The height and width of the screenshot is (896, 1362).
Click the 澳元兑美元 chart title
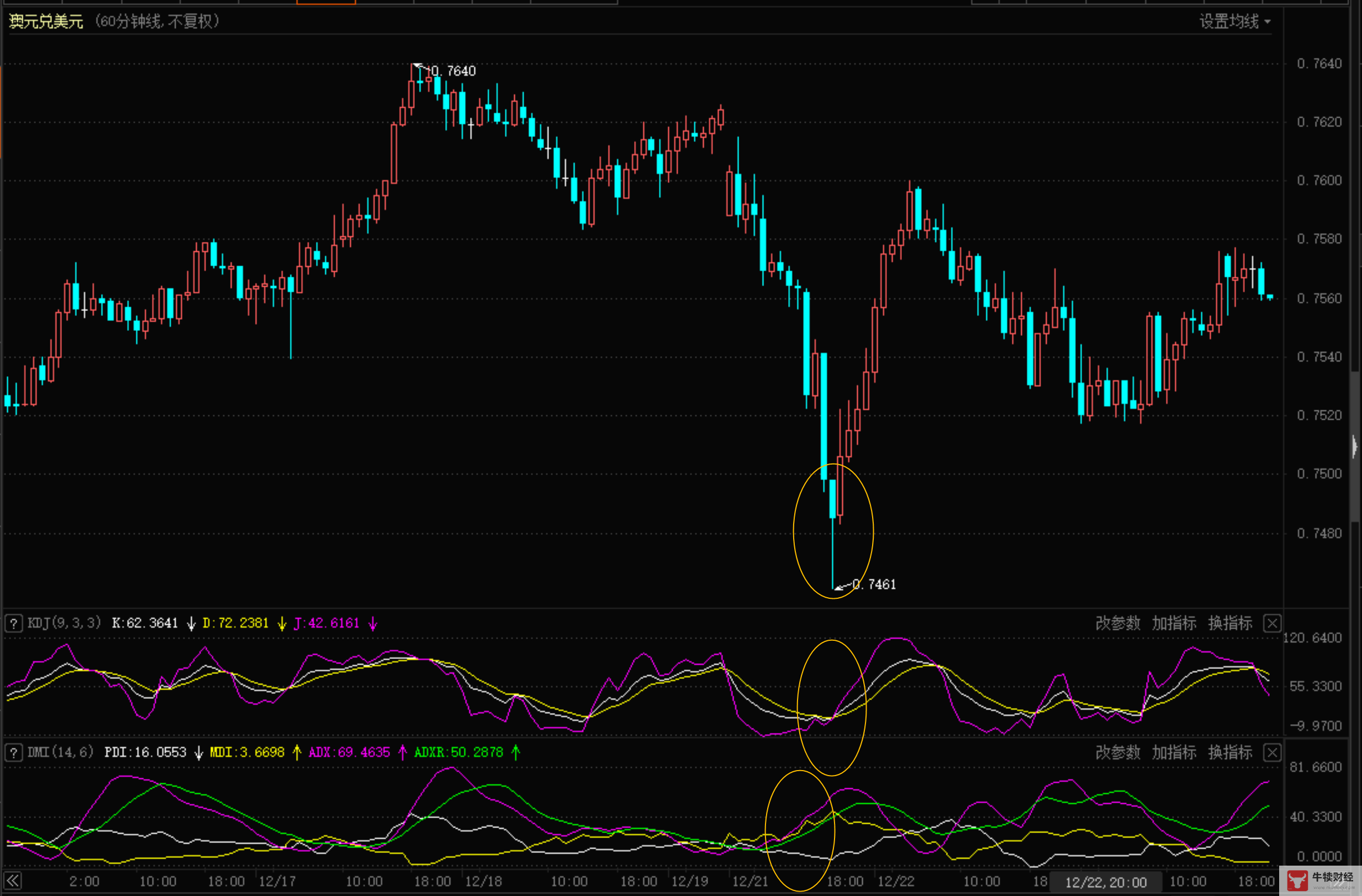(x=46, y=22)
